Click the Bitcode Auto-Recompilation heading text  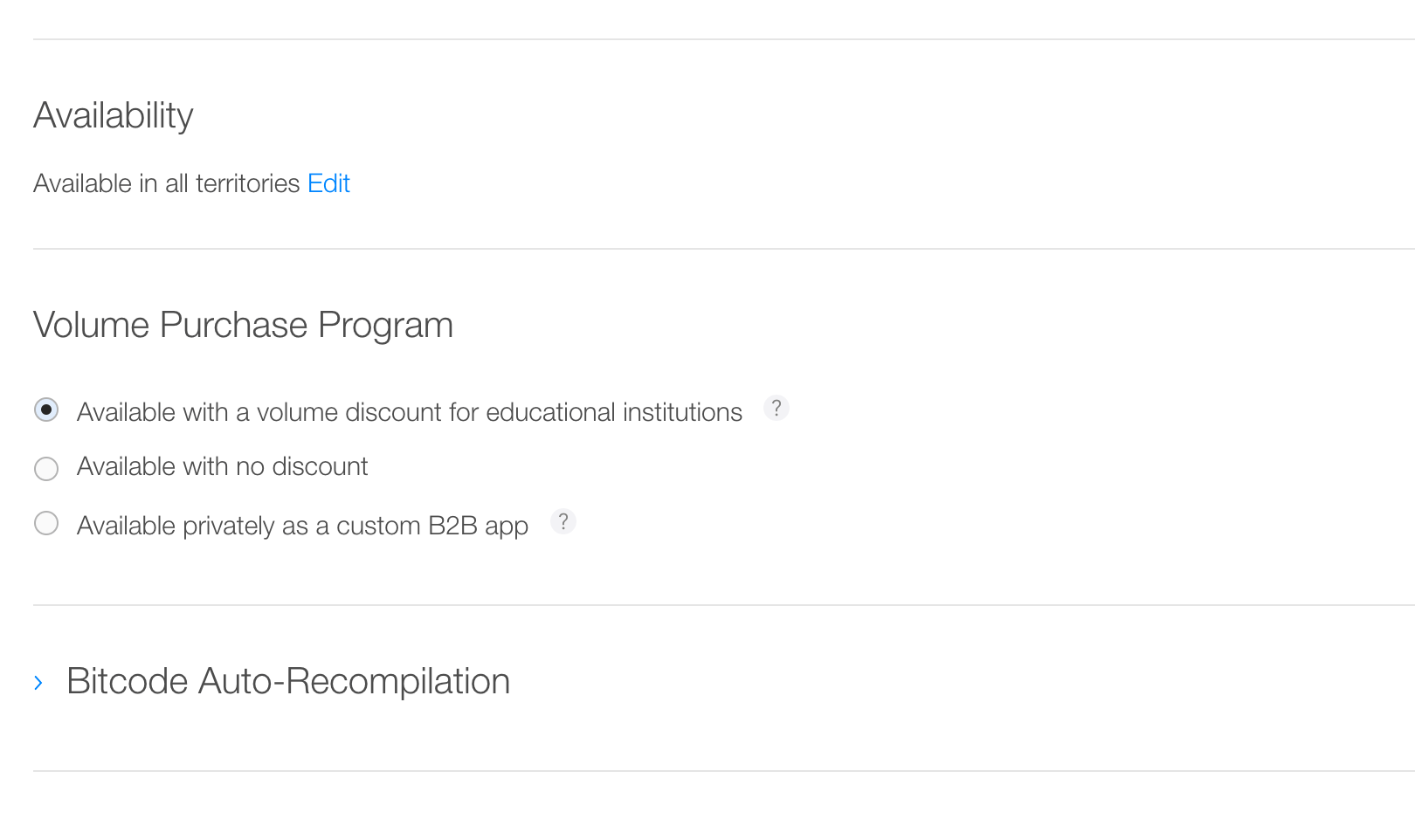click(x=288, y=680)
